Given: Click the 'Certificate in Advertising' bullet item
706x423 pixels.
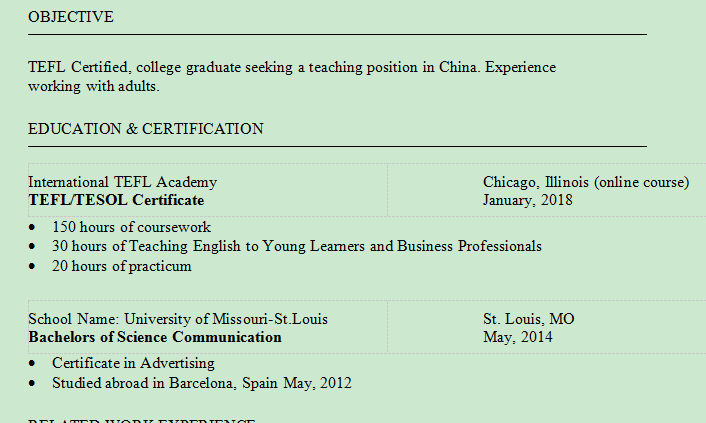Looking at the screenshot, I should tap(133, 363).
